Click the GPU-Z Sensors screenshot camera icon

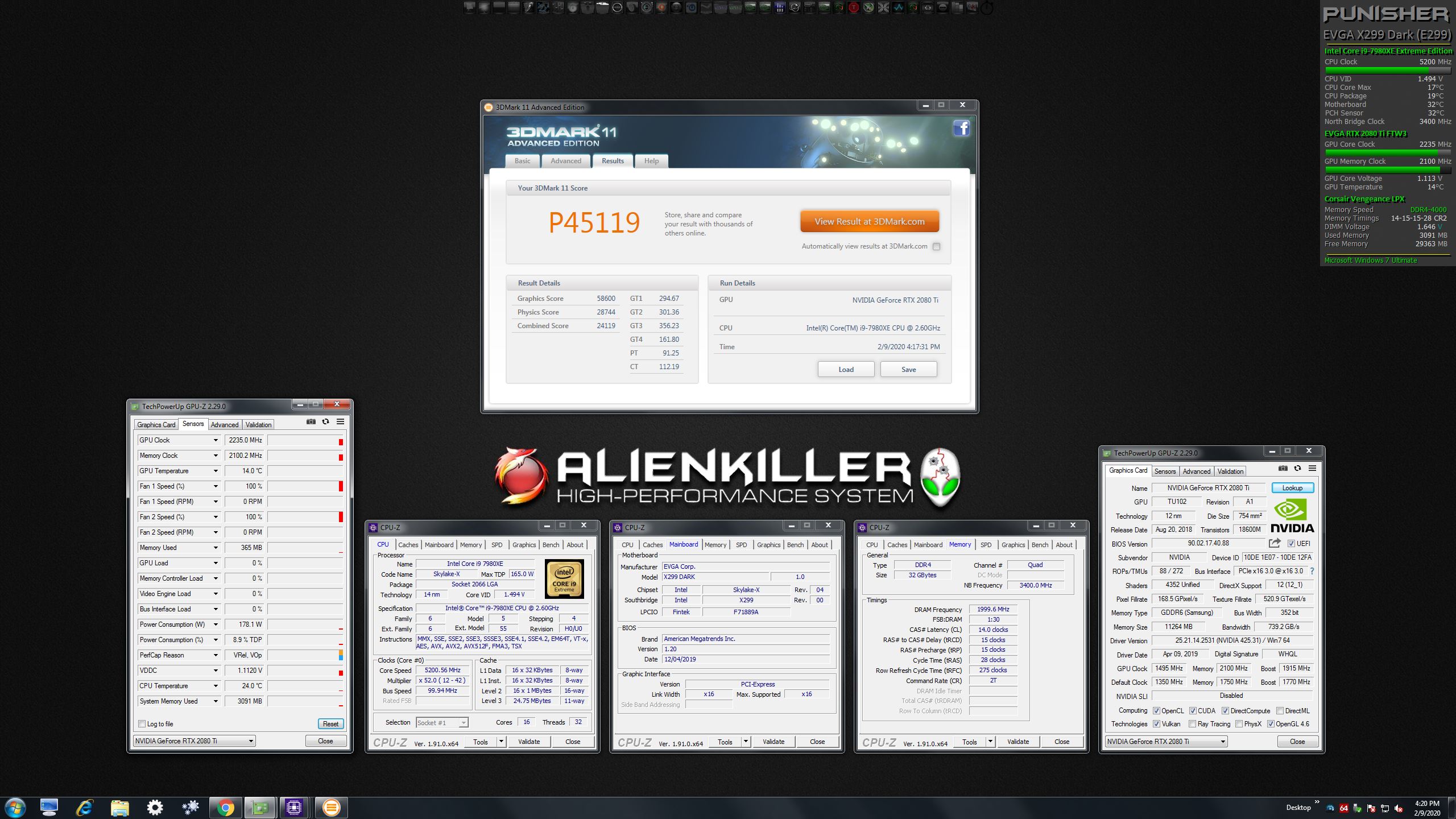311,421
